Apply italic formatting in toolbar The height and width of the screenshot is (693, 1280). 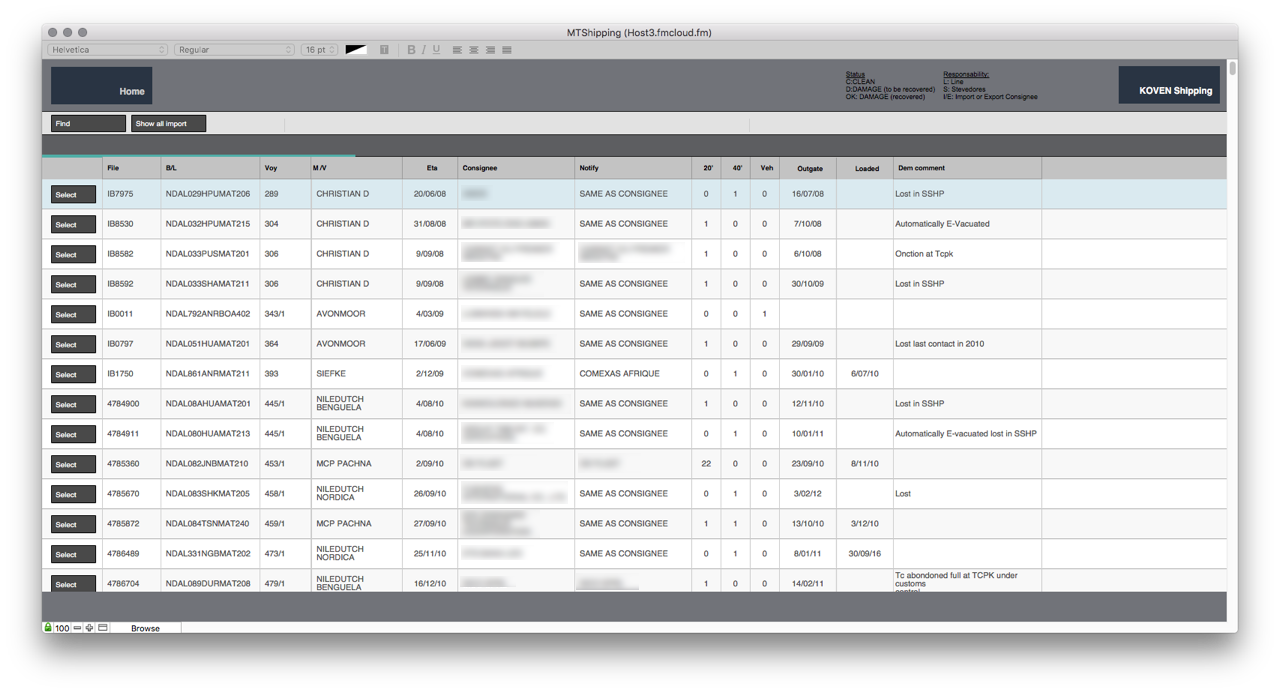(x=423, y=50)
